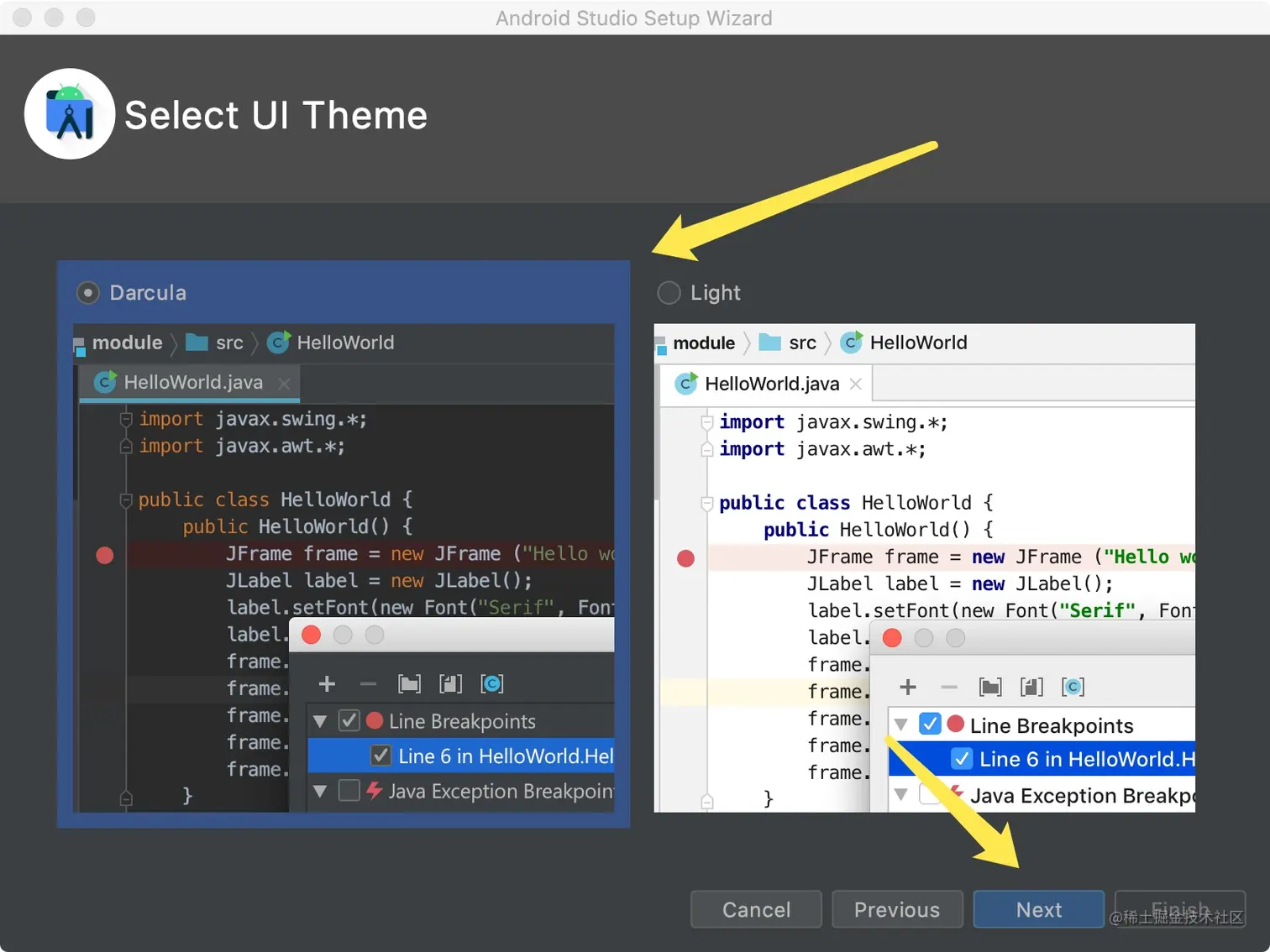Pick the Light theme preview image
Image resolution: width=1270 pixels, height=952 pixels.
click(924, 568)
